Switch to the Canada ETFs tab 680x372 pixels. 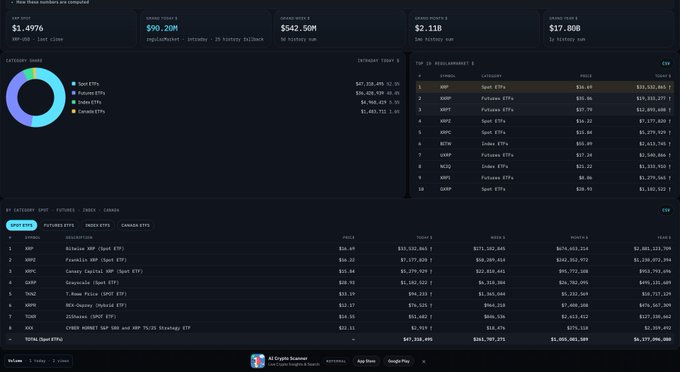point(135,225)
